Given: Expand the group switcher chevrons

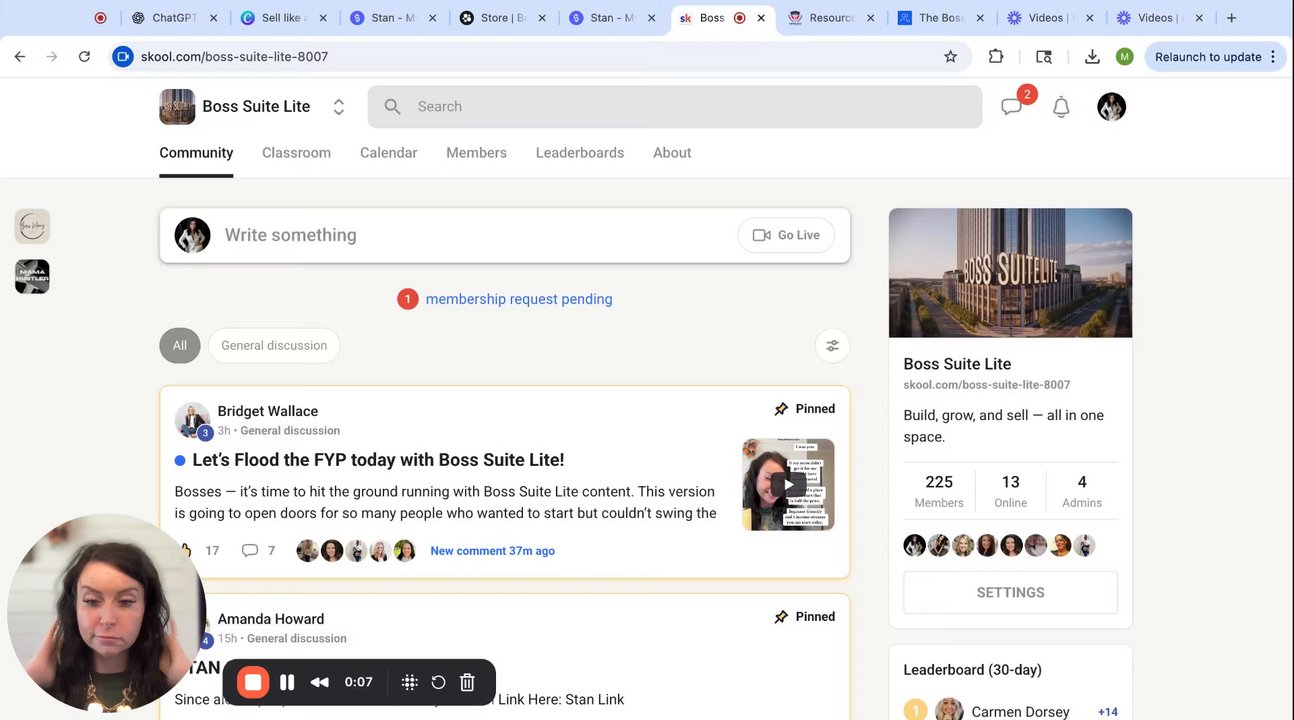Looking at the screenshot, I should pos(339,107).
